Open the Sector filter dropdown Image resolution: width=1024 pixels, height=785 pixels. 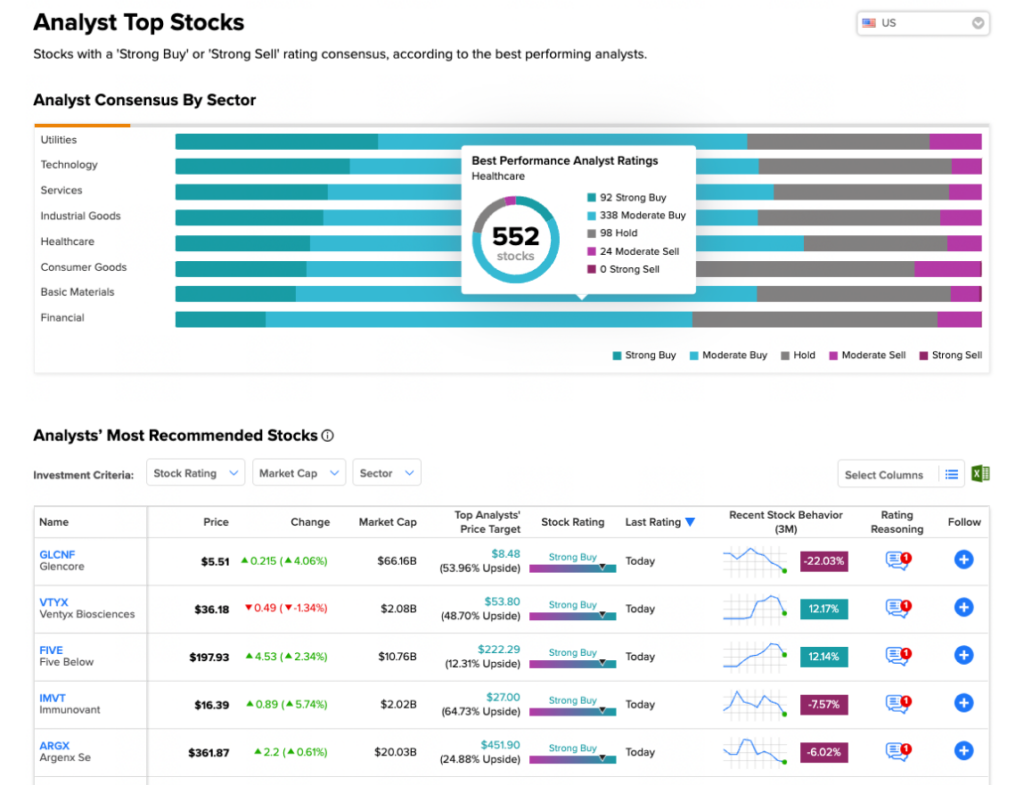click(387, 473)
